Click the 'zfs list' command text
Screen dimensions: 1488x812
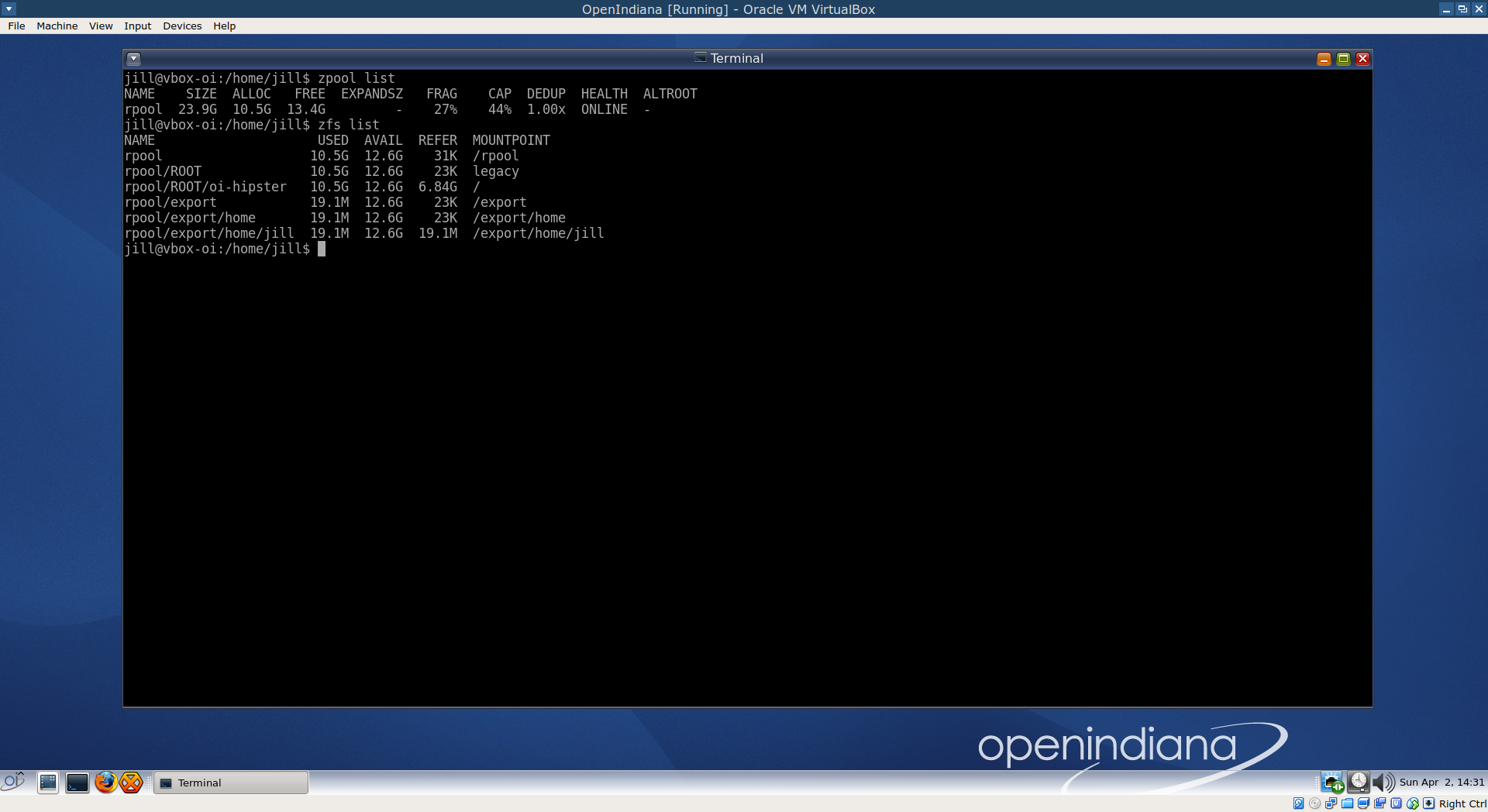click(x=349, y=125)
